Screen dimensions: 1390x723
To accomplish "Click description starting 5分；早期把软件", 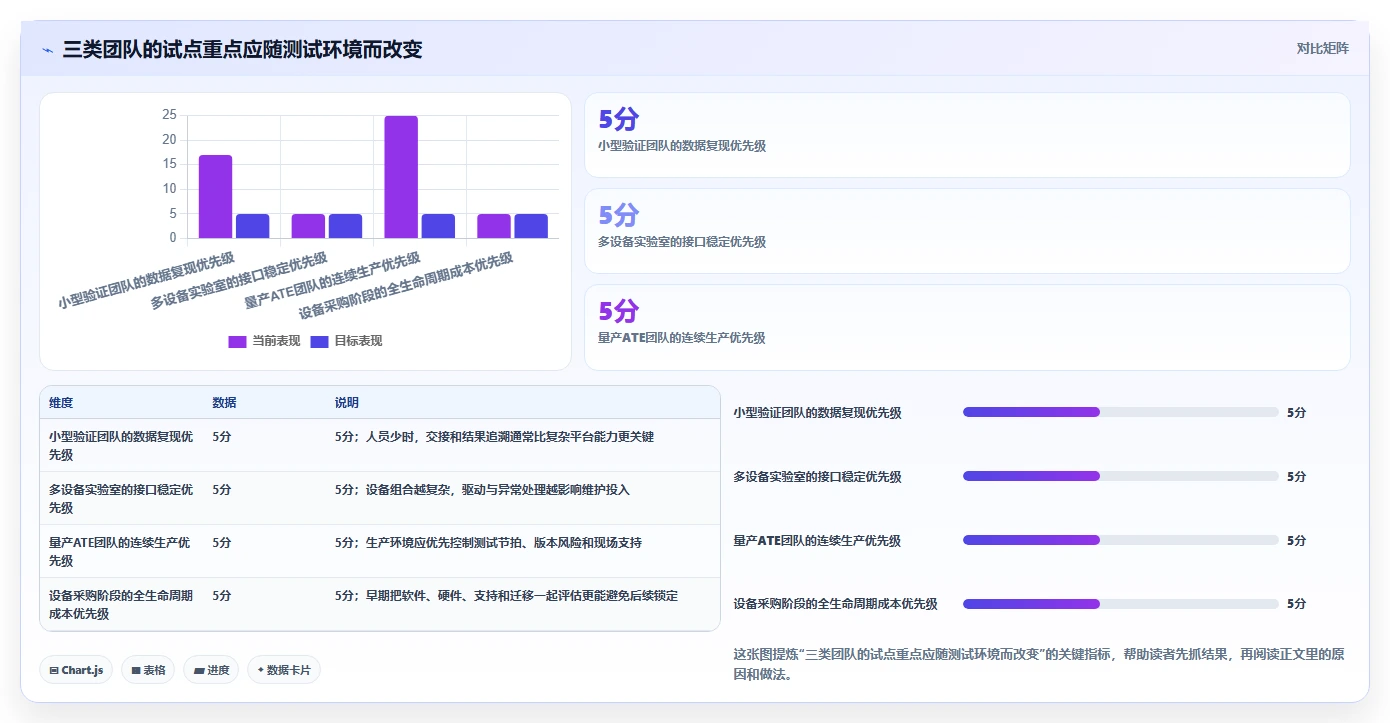I will (506, 596).
